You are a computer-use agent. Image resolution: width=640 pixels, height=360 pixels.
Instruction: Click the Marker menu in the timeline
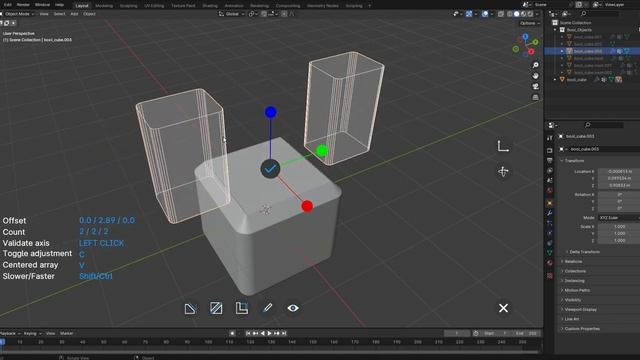point(67,333)
